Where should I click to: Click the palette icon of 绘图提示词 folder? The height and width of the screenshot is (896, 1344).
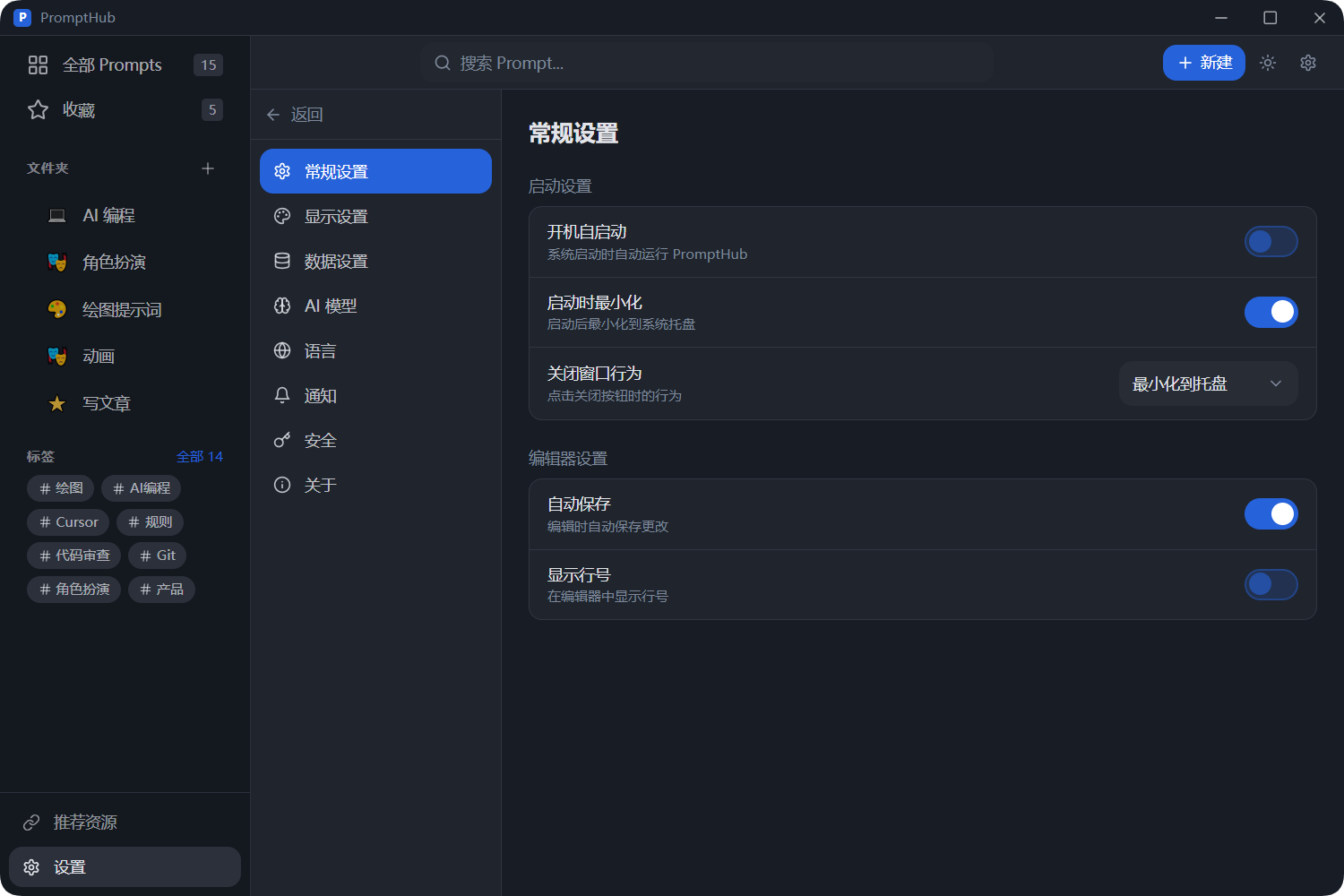pos(57,309)
